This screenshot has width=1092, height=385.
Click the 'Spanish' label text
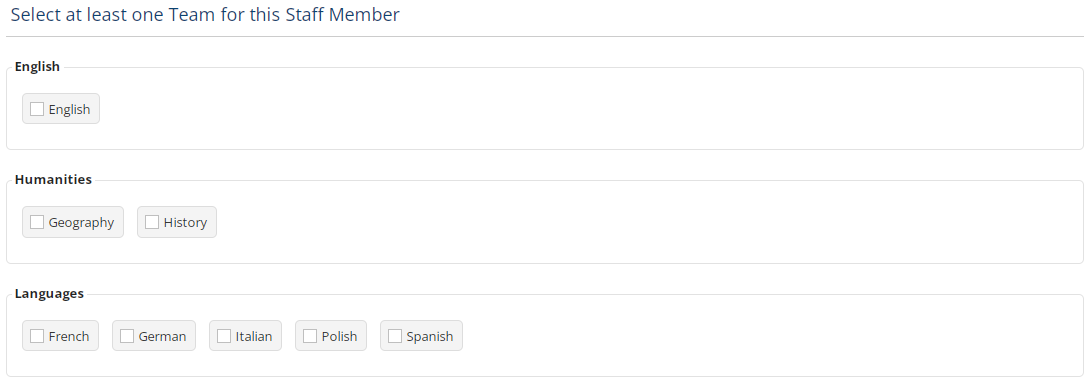tap(430, 337)
